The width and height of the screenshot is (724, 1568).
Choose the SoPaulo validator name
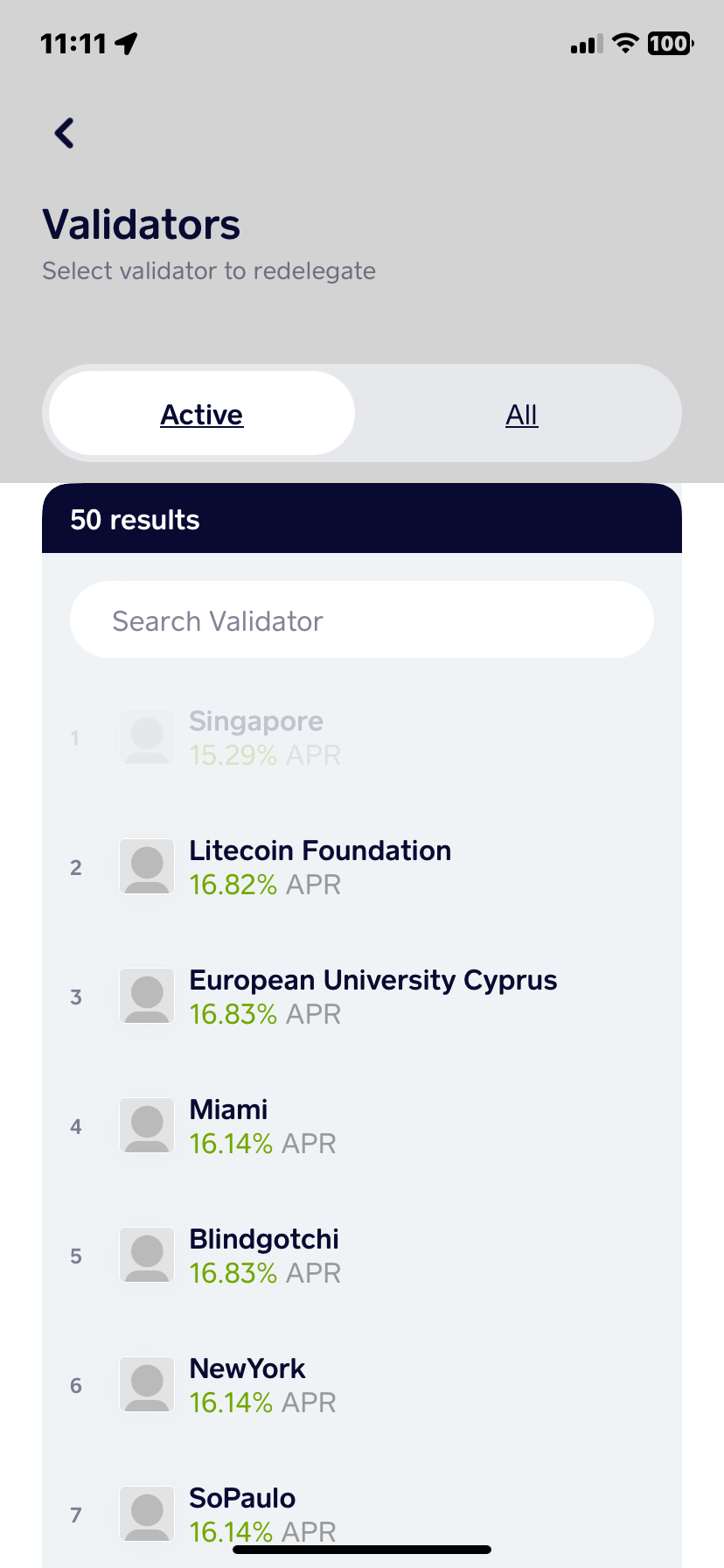tap(242, 1498)
